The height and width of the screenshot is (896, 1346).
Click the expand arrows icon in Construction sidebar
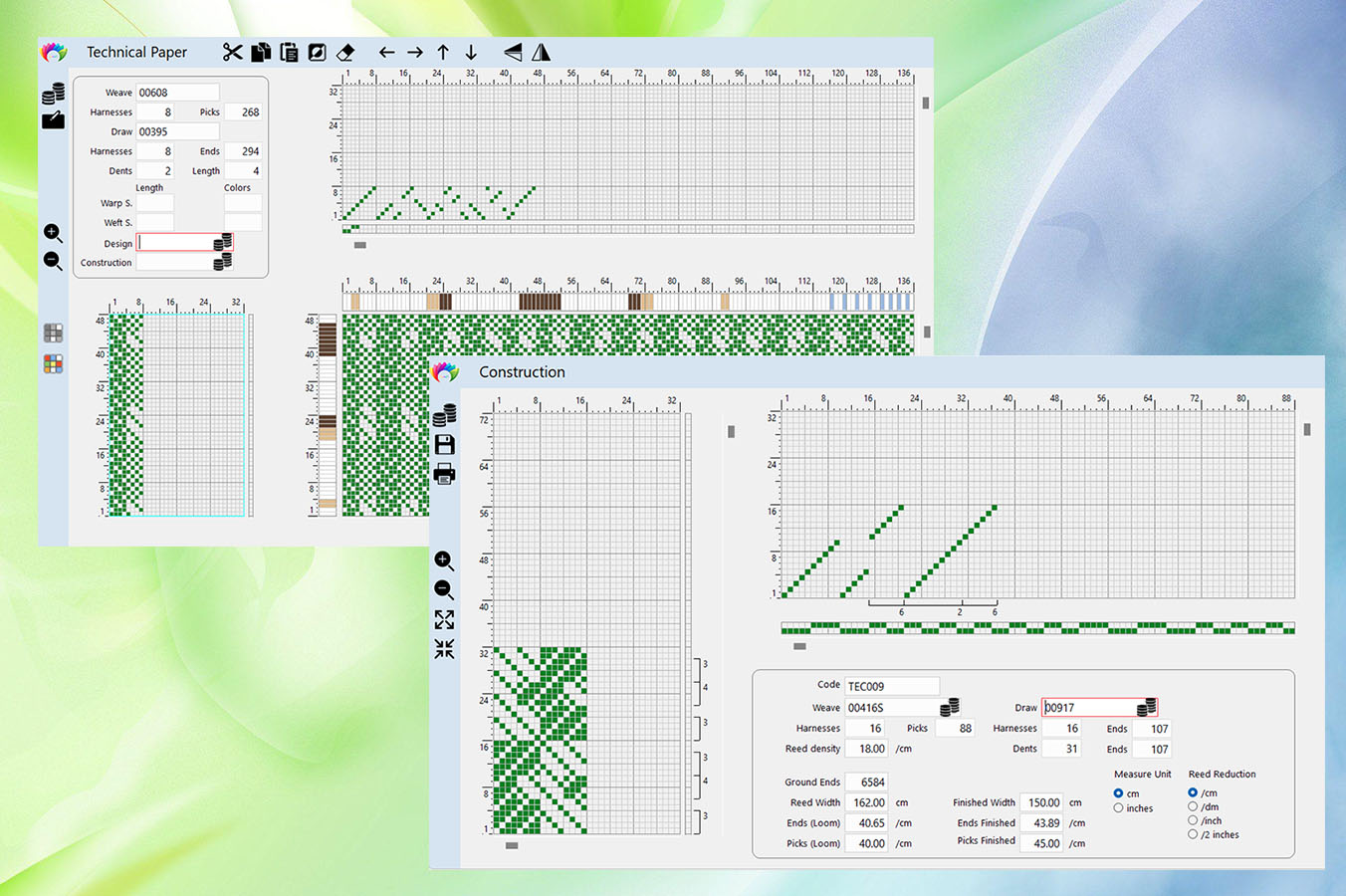tap(444, 619)
